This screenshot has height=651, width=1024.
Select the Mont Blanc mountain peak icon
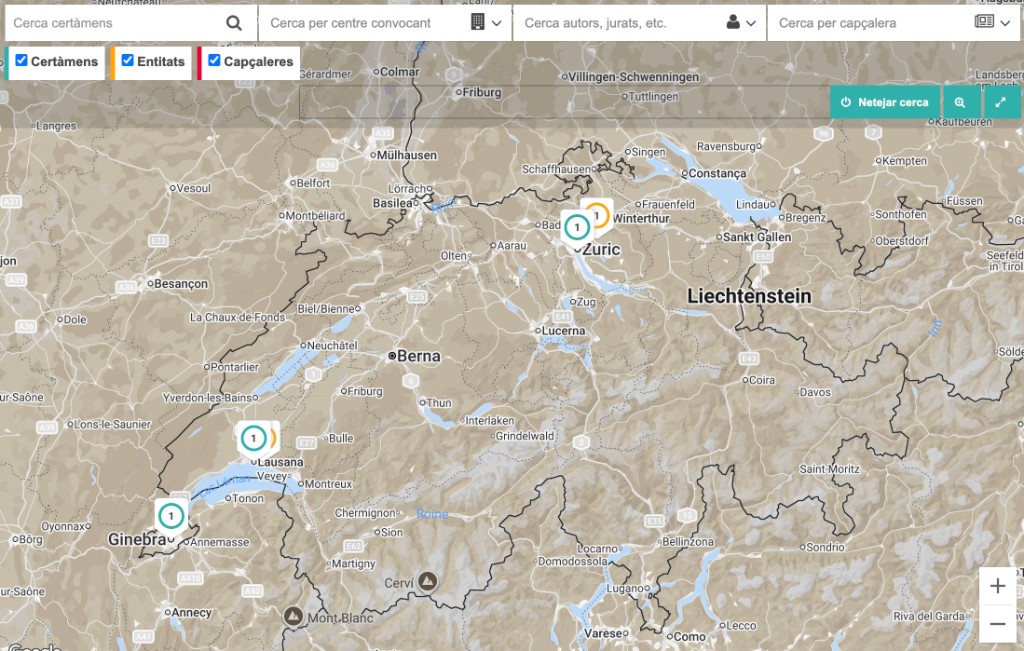point(293,617)
